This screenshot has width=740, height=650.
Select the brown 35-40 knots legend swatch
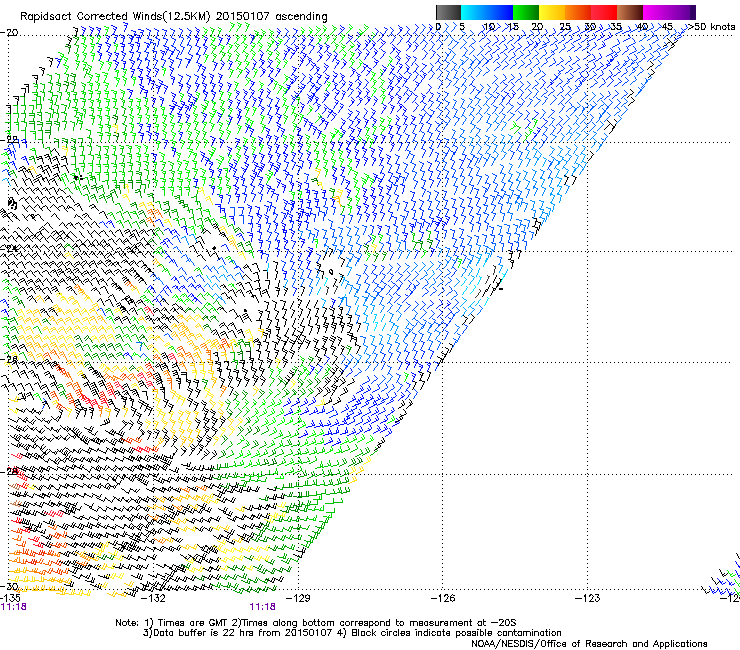630,12
